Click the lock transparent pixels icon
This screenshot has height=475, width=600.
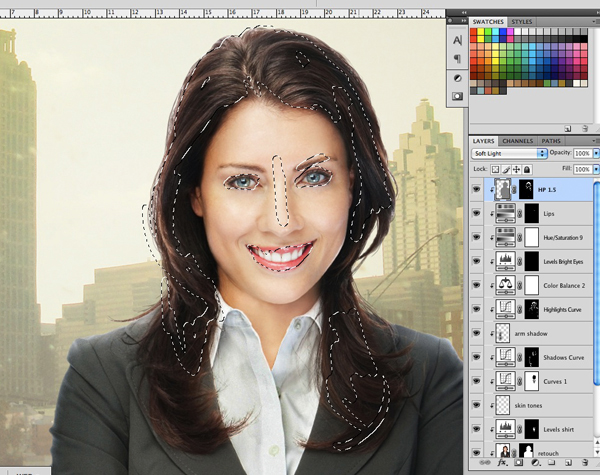pos(494,171)
